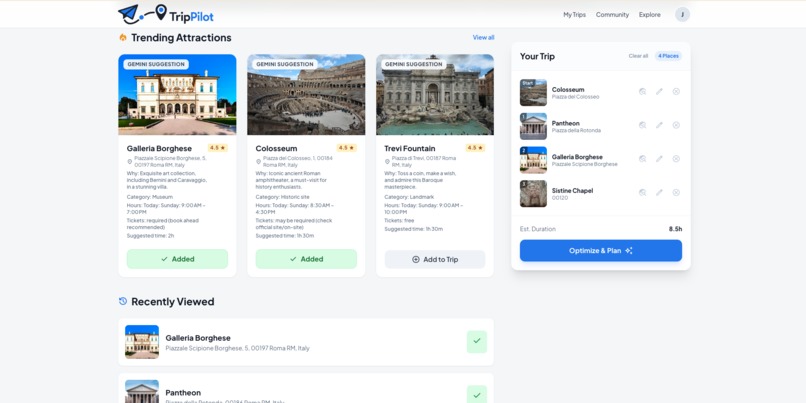Click the location pin on Trevi Fountain card

(387, 161)
